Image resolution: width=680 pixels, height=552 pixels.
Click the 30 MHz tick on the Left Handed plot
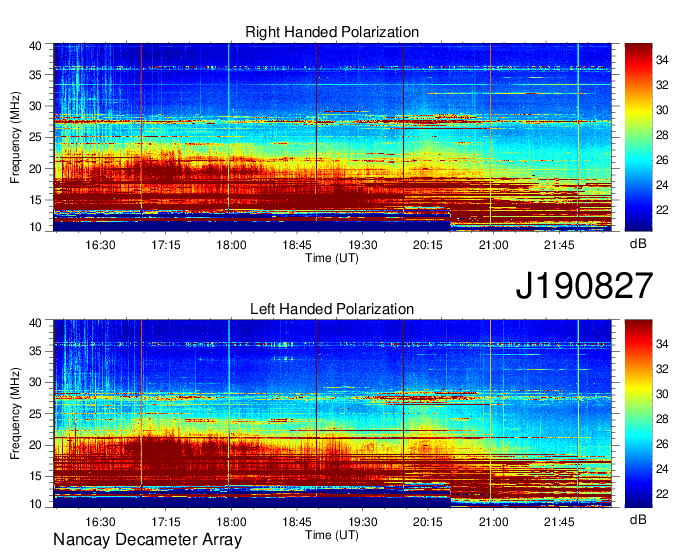pos(35,382)
